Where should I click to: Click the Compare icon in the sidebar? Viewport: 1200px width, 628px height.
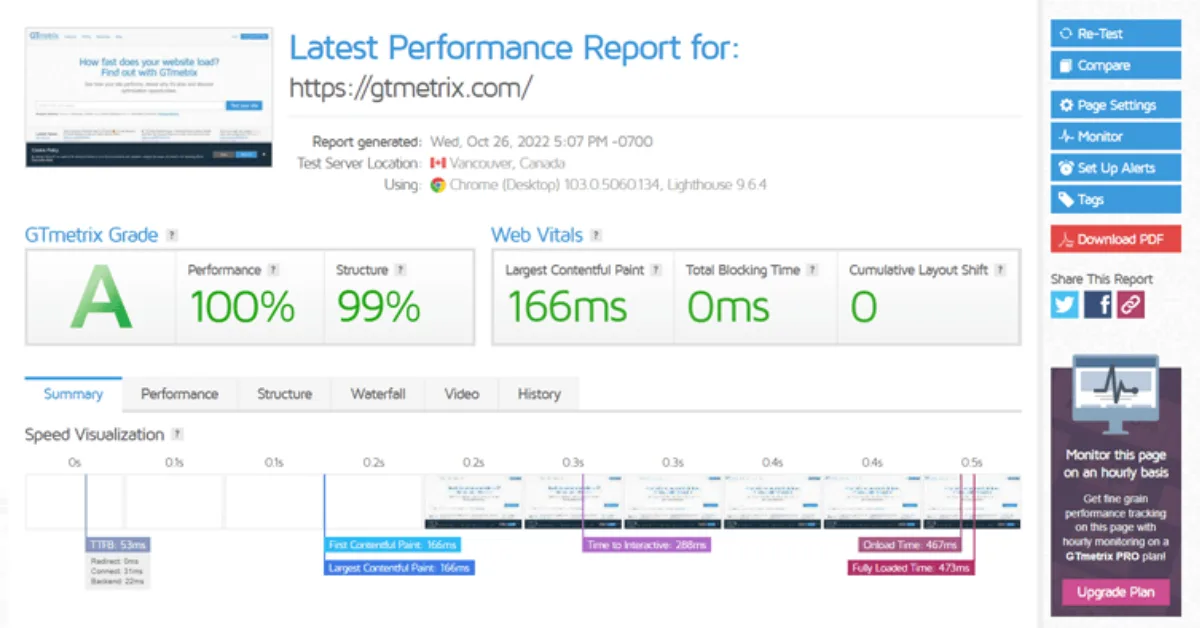click(x=1066, y=65)
